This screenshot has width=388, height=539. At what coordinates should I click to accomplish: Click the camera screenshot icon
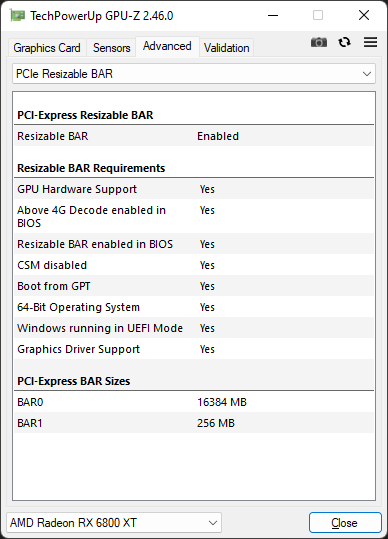(x=319, y=42)
